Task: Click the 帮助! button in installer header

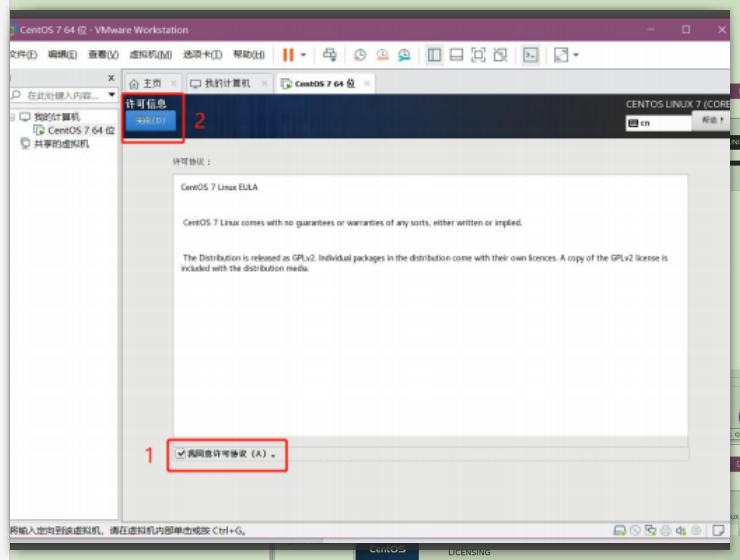Action: 712,120
